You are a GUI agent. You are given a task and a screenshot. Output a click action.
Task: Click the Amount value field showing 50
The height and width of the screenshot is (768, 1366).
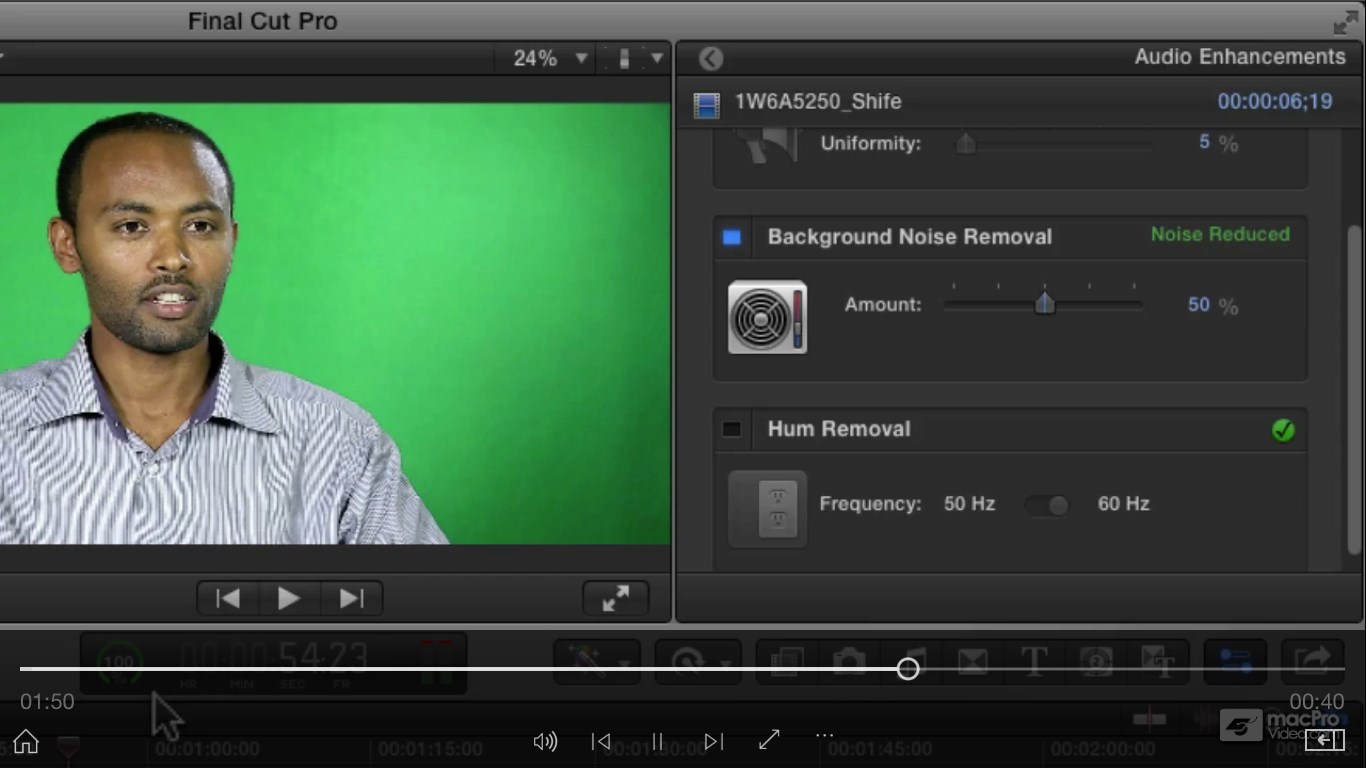(1199, 305)
